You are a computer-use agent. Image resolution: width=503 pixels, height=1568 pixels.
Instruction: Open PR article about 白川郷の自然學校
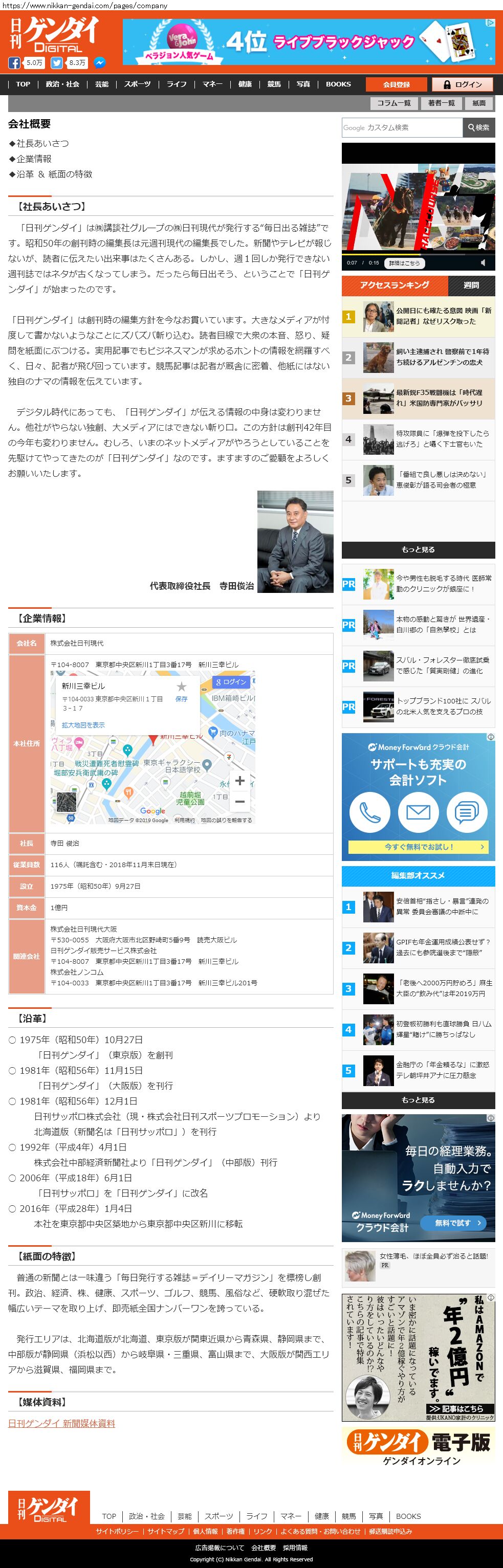pos(418,625)
